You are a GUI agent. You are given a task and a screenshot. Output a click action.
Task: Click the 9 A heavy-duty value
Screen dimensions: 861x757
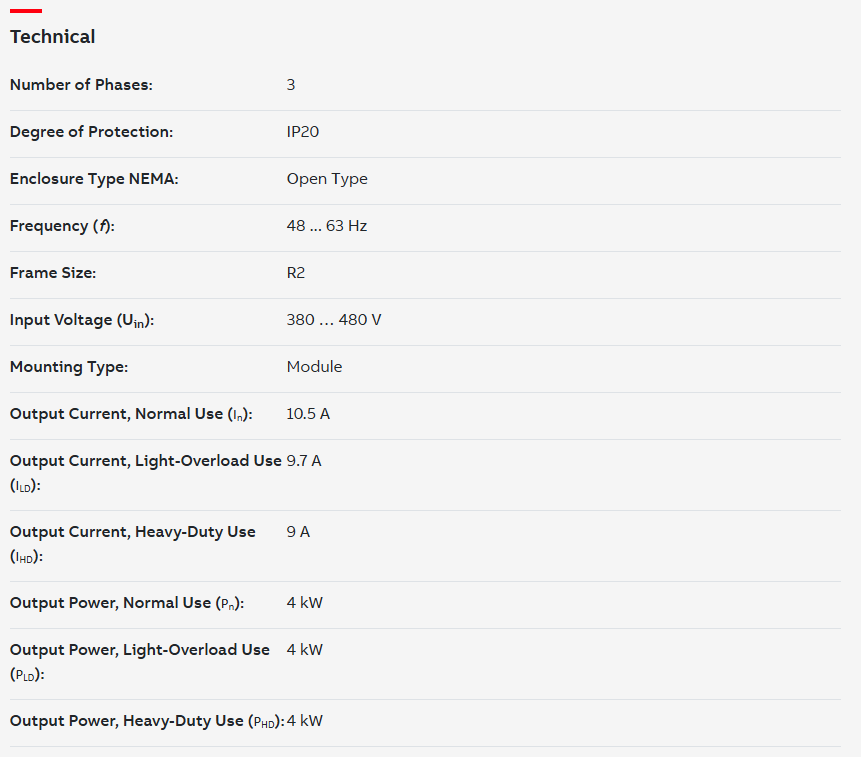[x=298, y=532]
